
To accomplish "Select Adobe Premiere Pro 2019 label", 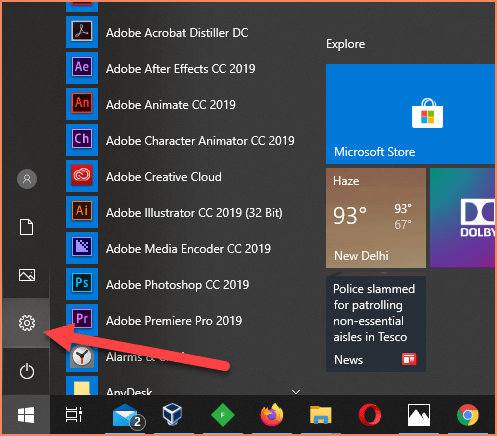I will pos(174,321).
